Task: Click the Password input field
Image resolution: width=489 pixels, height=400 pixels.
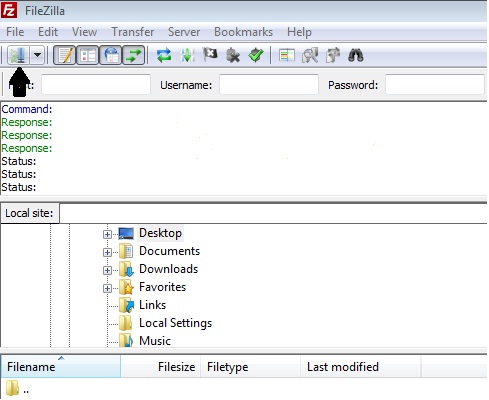Action: click(x=435, y=85)
